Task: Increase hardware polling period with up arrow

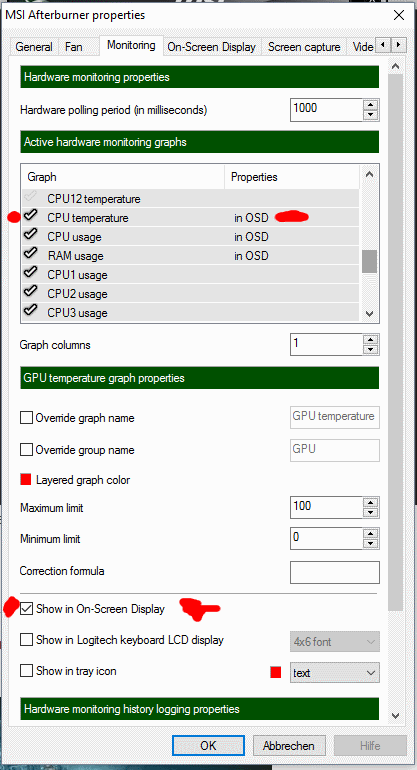Action: 372,105
